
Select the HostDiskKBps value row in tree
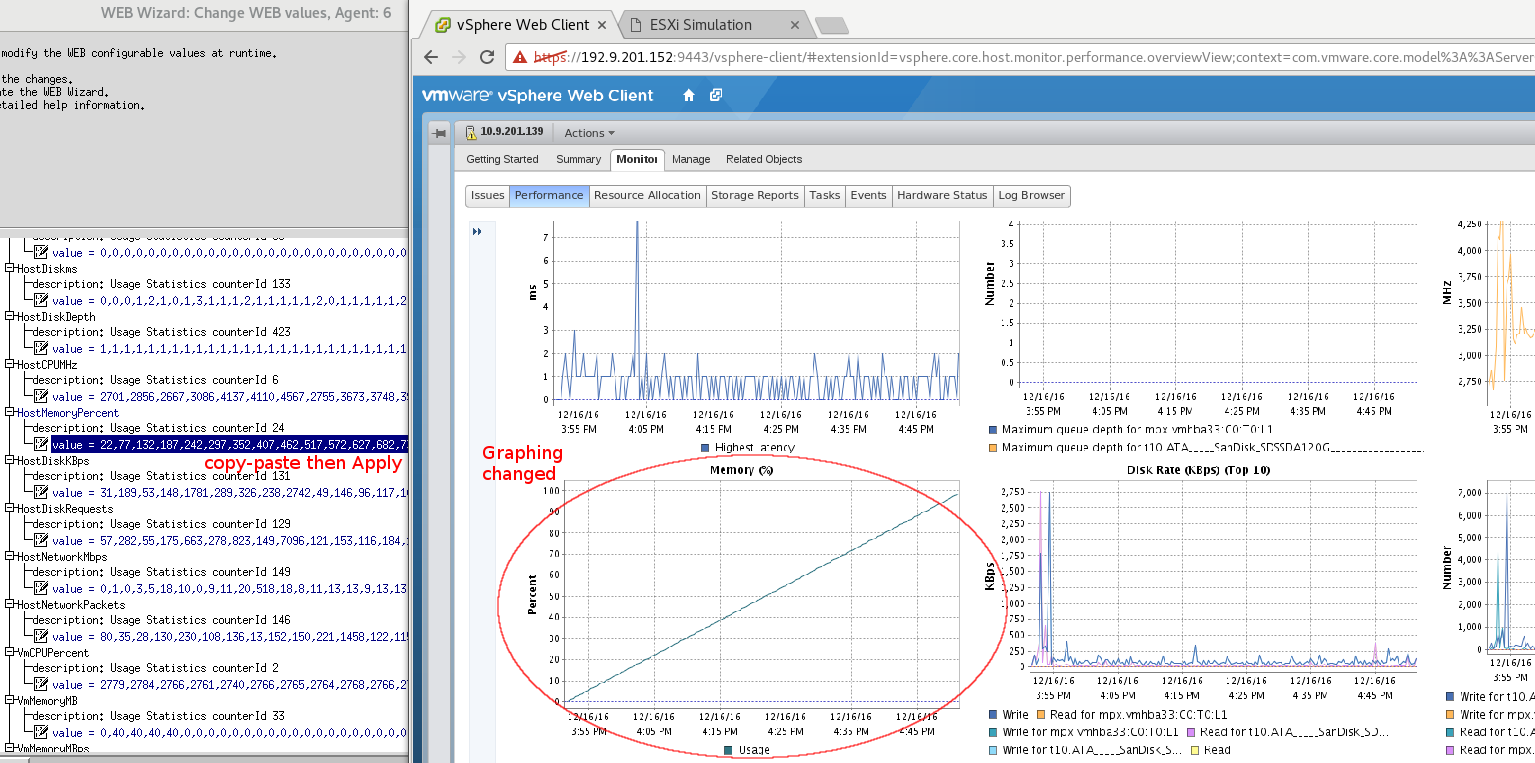[230, 492]
